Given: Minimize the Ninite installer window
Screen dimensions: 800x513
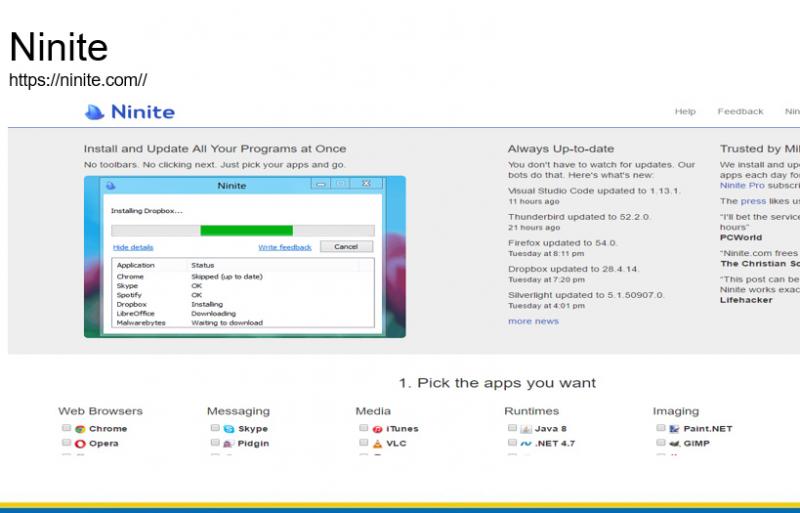Looking at the screenshot, I should pyautogui.click(x=320, y=183).
